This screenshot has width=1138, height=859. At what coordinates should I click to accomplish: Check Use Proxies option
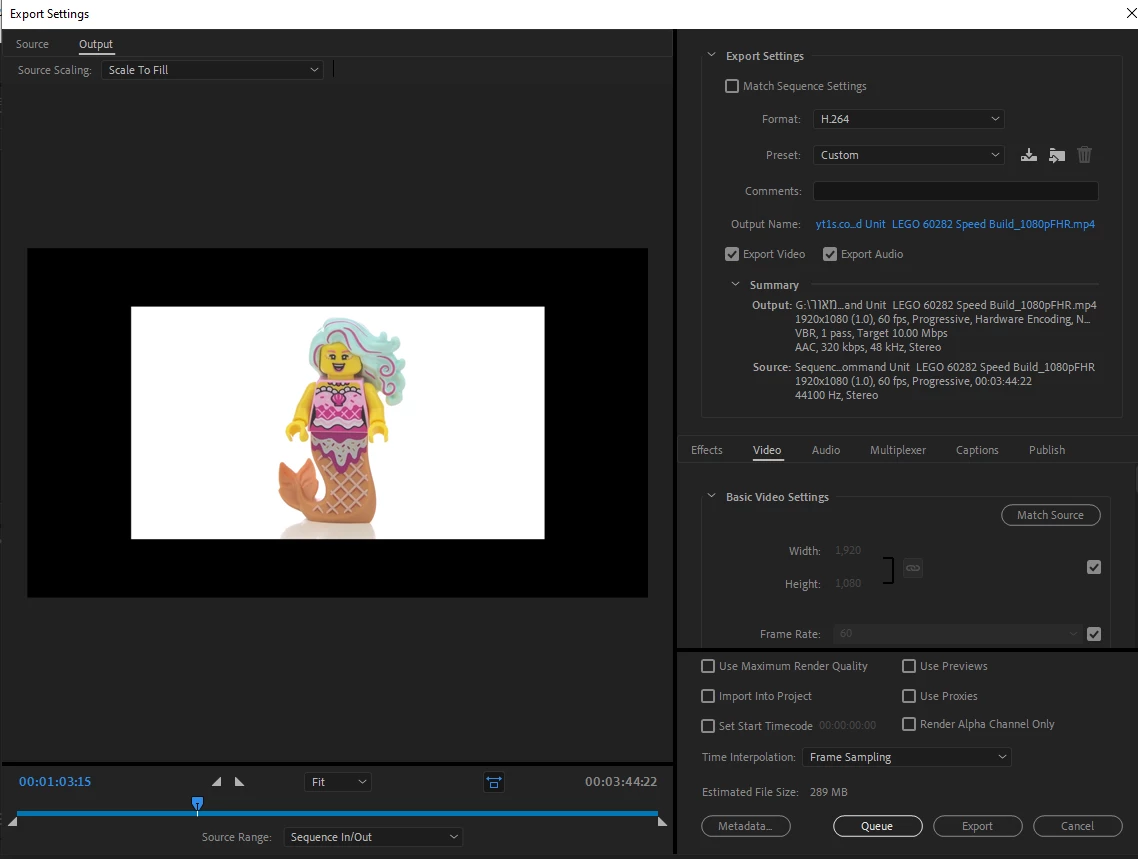909,696
